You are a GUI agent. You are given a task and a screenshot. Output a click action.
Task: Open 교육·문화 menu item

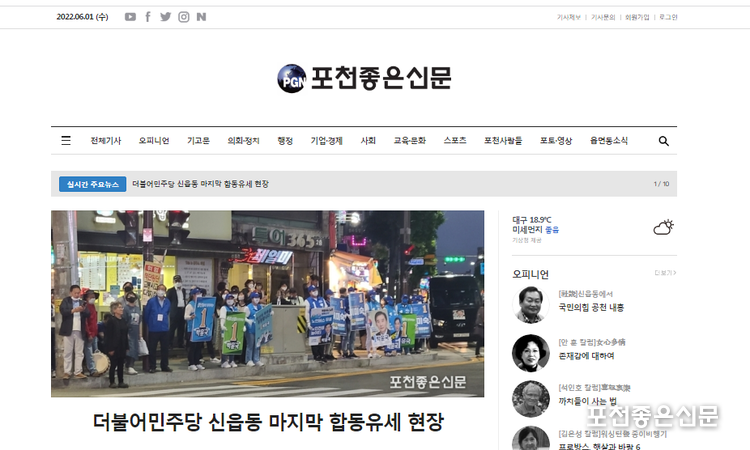coord(410,141)
